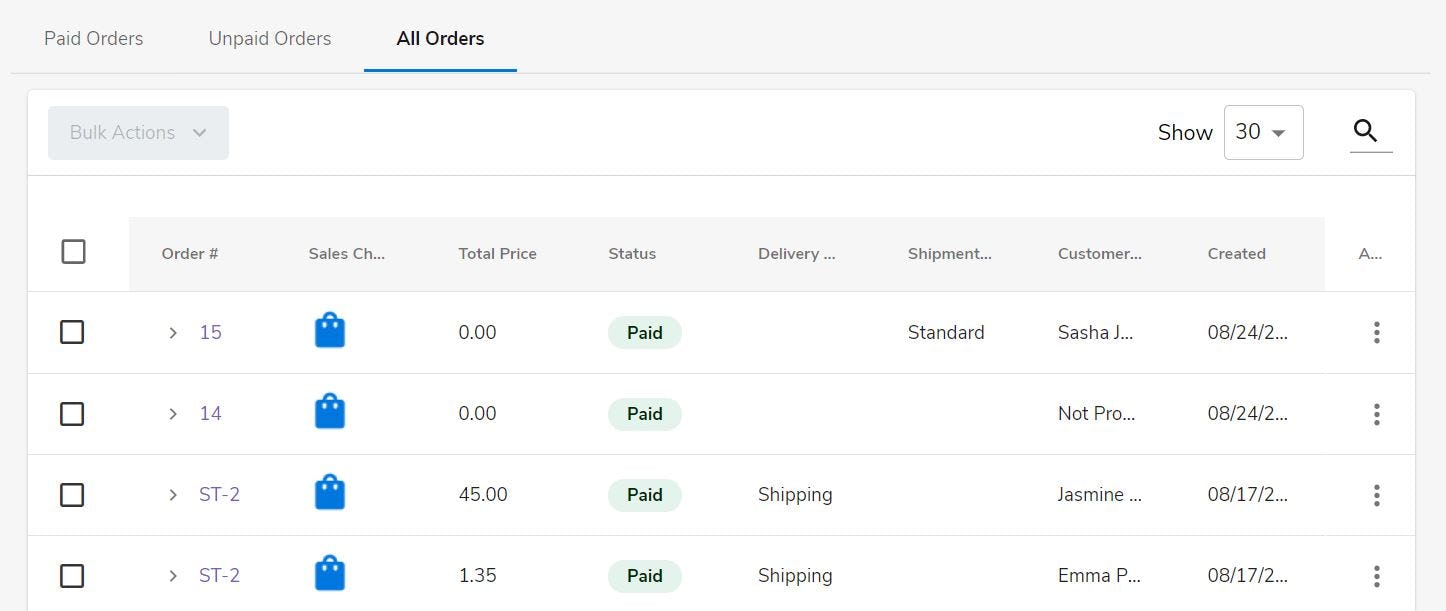
Task: Open the Show 30 rows dropdown
Action: click(1263, 132)
